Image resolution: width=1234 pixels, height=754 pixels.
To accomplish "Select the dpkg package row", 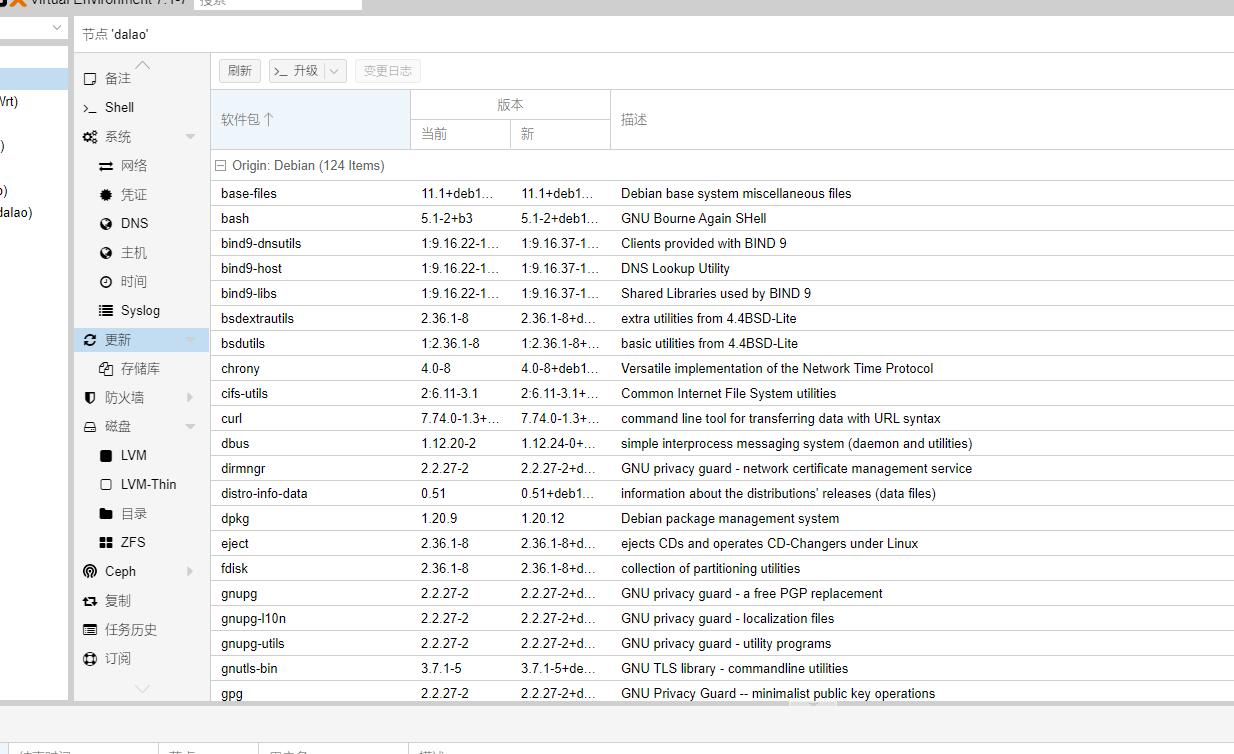I will 722,518.
